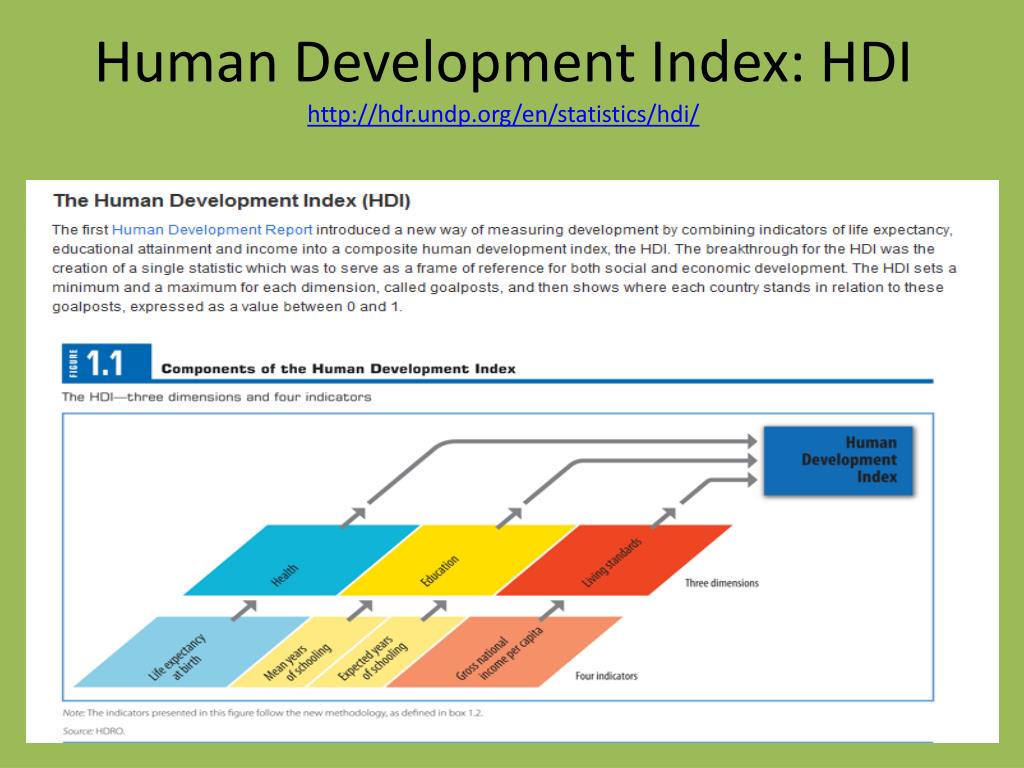The height and width of the screenshot is (768, 1024).
Task: Click the blue Human Development Index box
Action: coord(839,460)
